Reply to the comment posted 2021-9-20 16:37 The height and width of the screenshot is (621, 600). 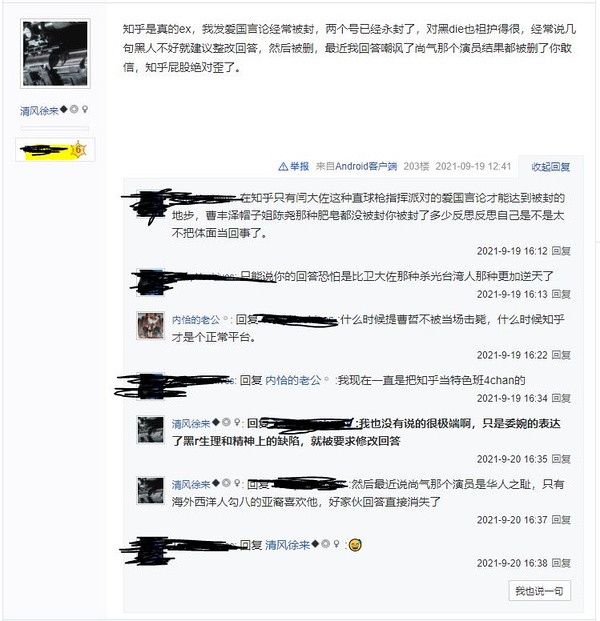point(561,520)
